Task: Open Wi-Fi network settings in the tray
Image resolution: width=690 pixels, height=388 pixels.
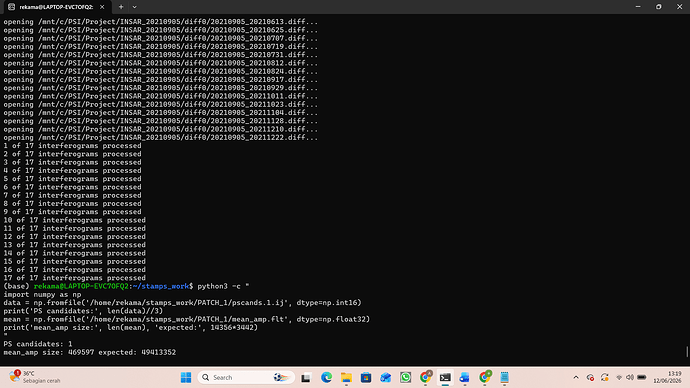Action: 619,377
